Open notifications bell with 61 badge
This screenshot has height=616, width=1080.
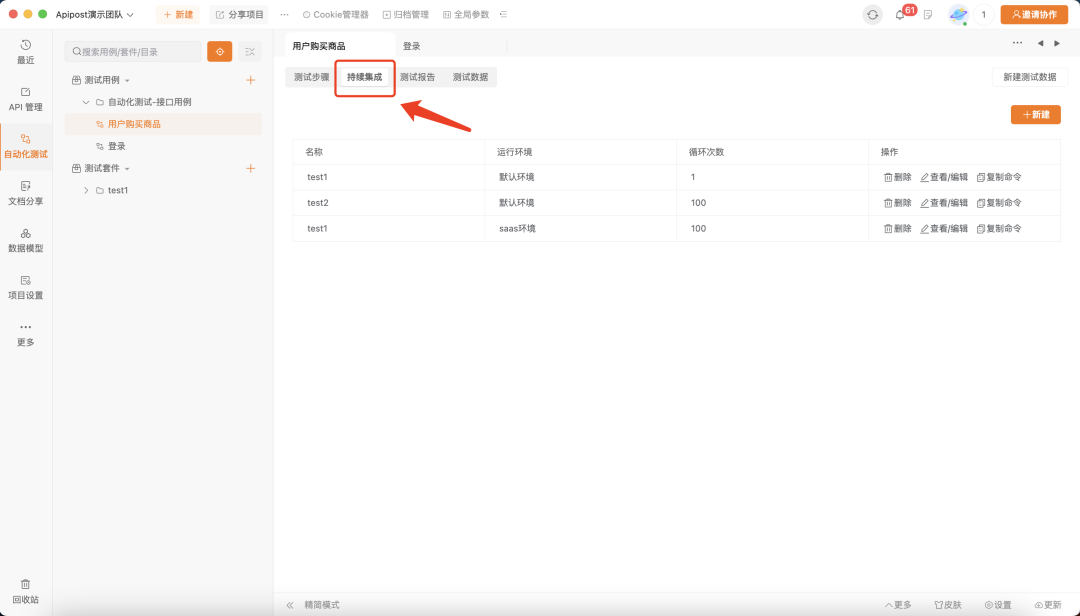click(900, 14)
